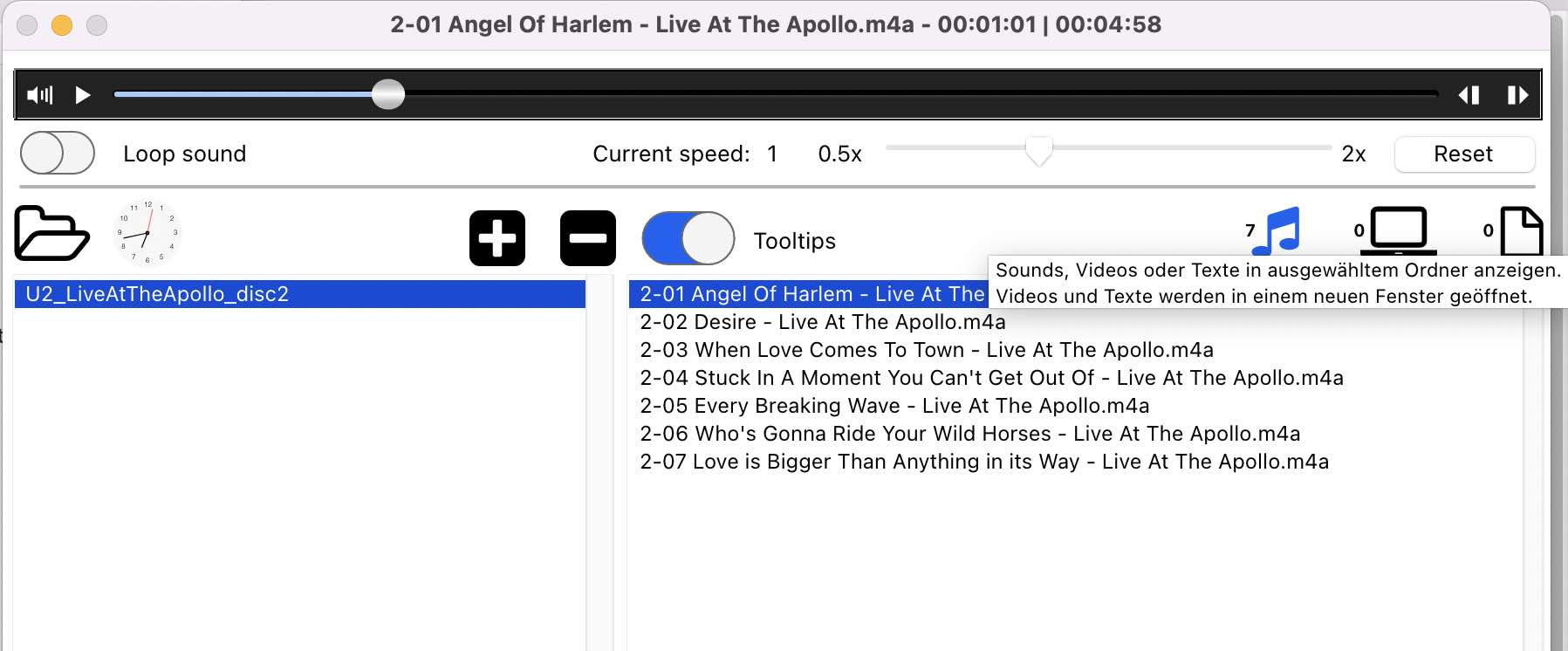
Task: Choose 2-07 Love is Bigger Than Anything
Action: click(983, 462)
